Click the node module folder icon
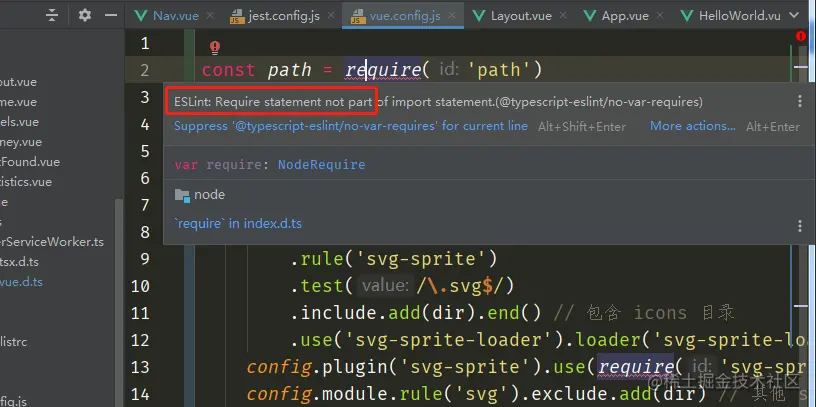This screenshot has height=407, width=816. pyautogui.click(x=182, y=195)
